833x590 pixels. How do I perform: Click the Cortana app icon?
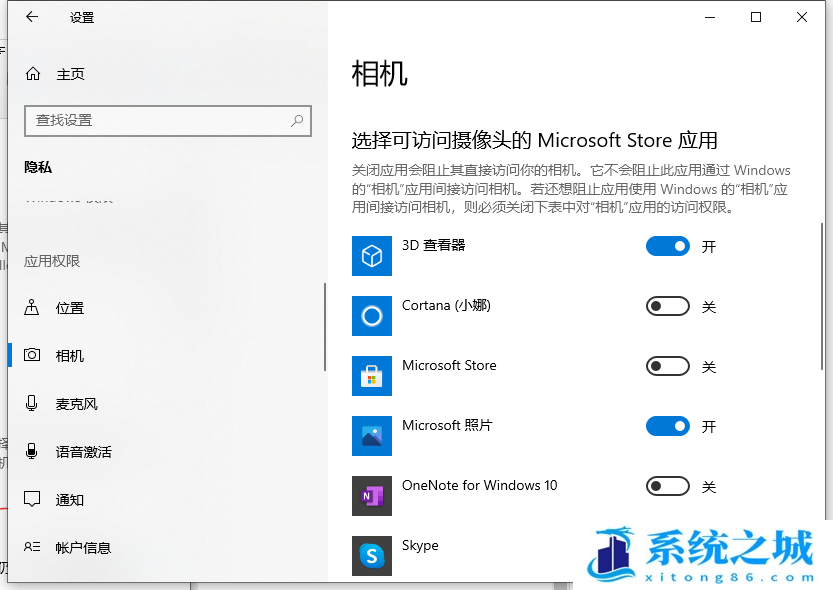click(372, 316)
